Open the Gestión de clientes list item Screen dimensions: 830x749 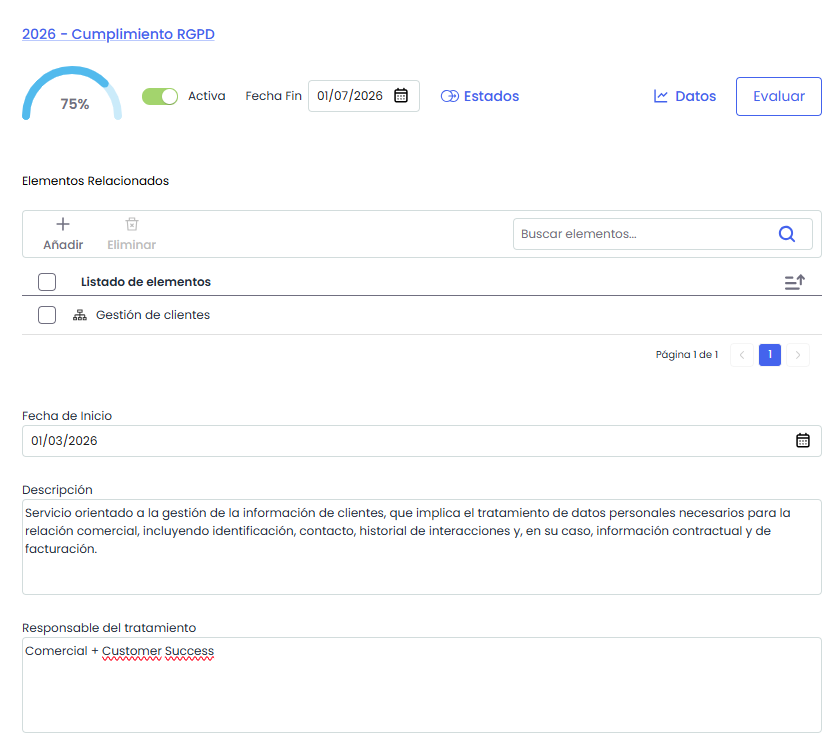tap(153, 315)
